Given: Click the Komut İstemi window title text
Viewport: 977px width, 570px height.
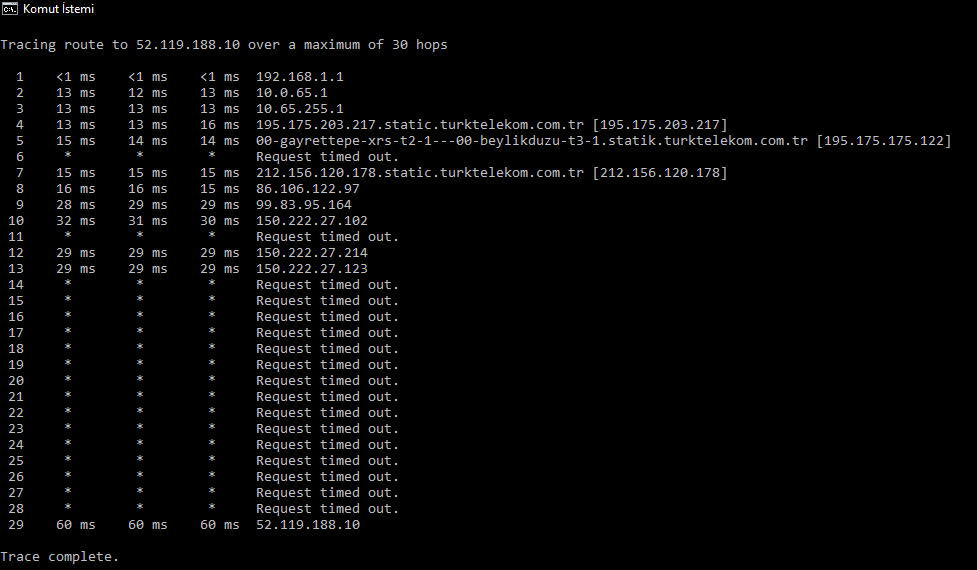Looking at the screenshot, I should [x=59, y=9].
